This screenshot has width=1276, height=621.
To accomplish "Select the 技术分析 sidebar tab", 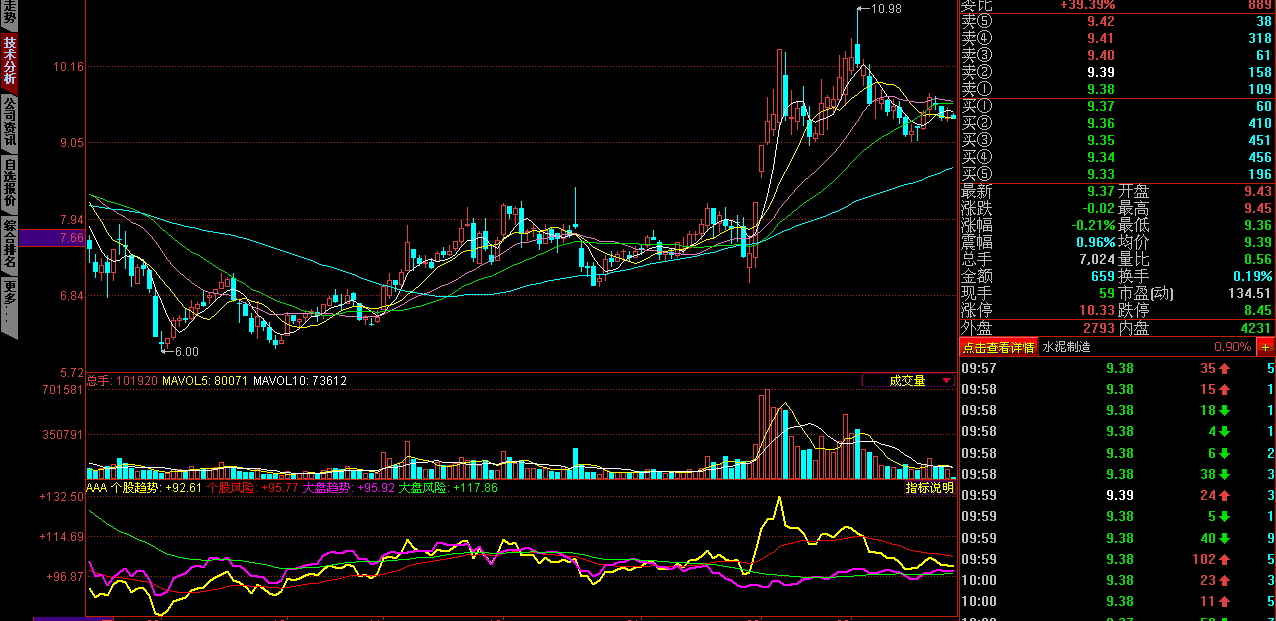I will (9, 62).
